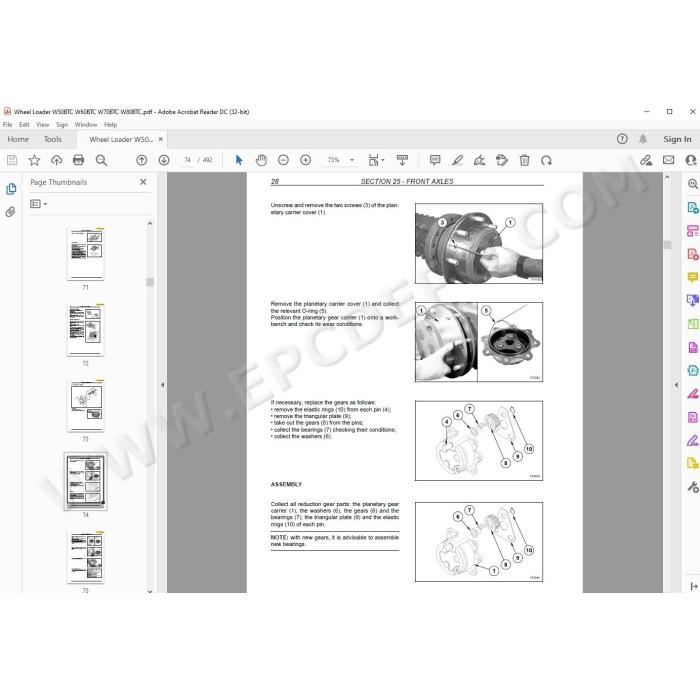Viewport: 700px width, 700px height.
Task: Open the Help menu
Action: (110, 125)
